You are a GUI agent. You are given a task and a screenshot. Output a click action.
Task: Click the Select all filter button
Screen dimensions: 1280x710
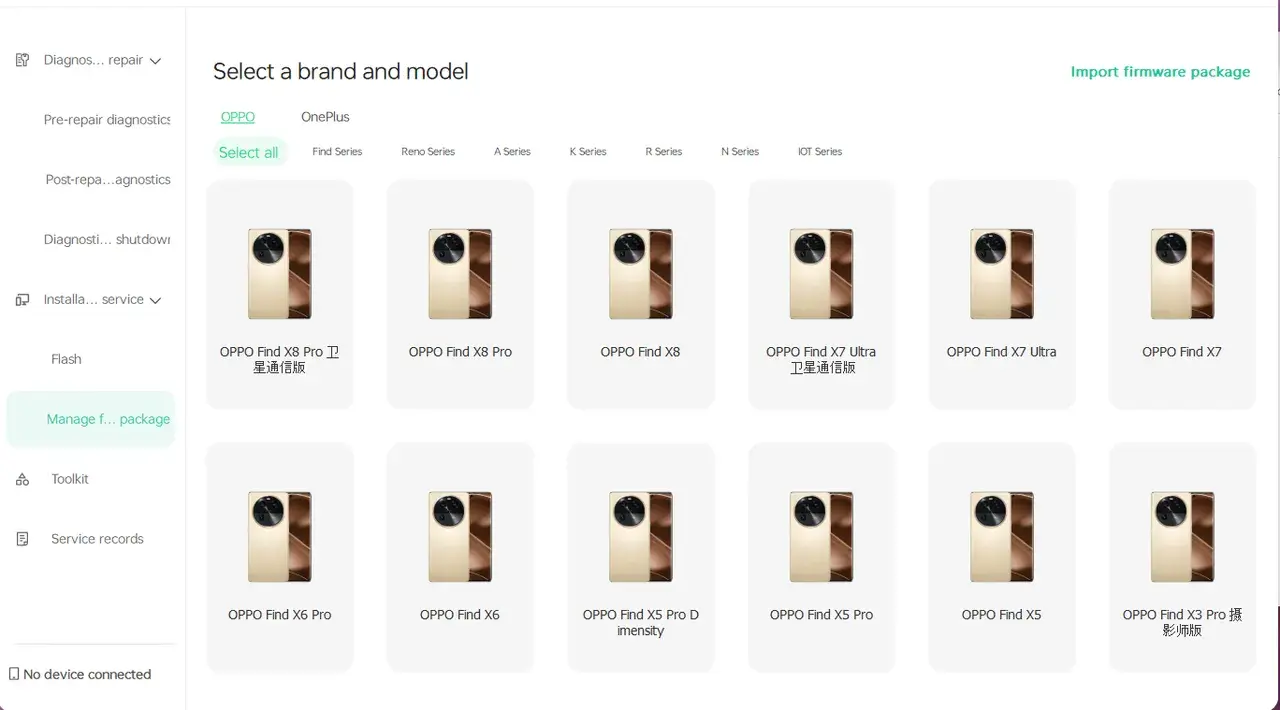click(x=248, y=152)
